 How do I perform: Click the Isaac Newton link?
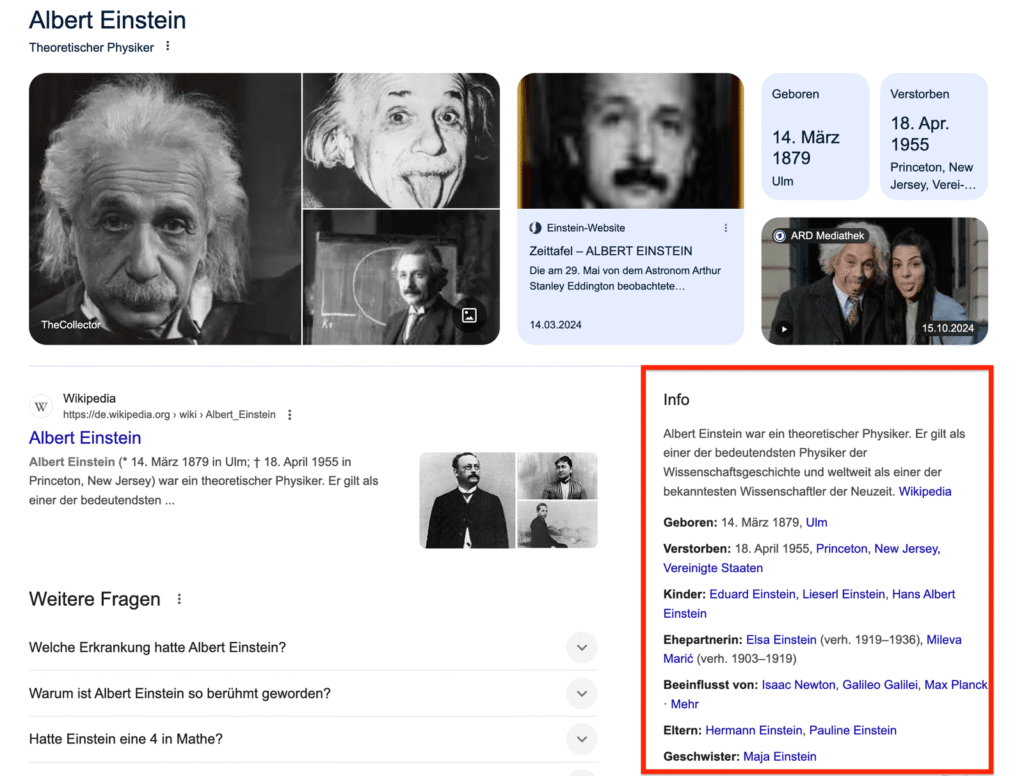pos(798,685)
